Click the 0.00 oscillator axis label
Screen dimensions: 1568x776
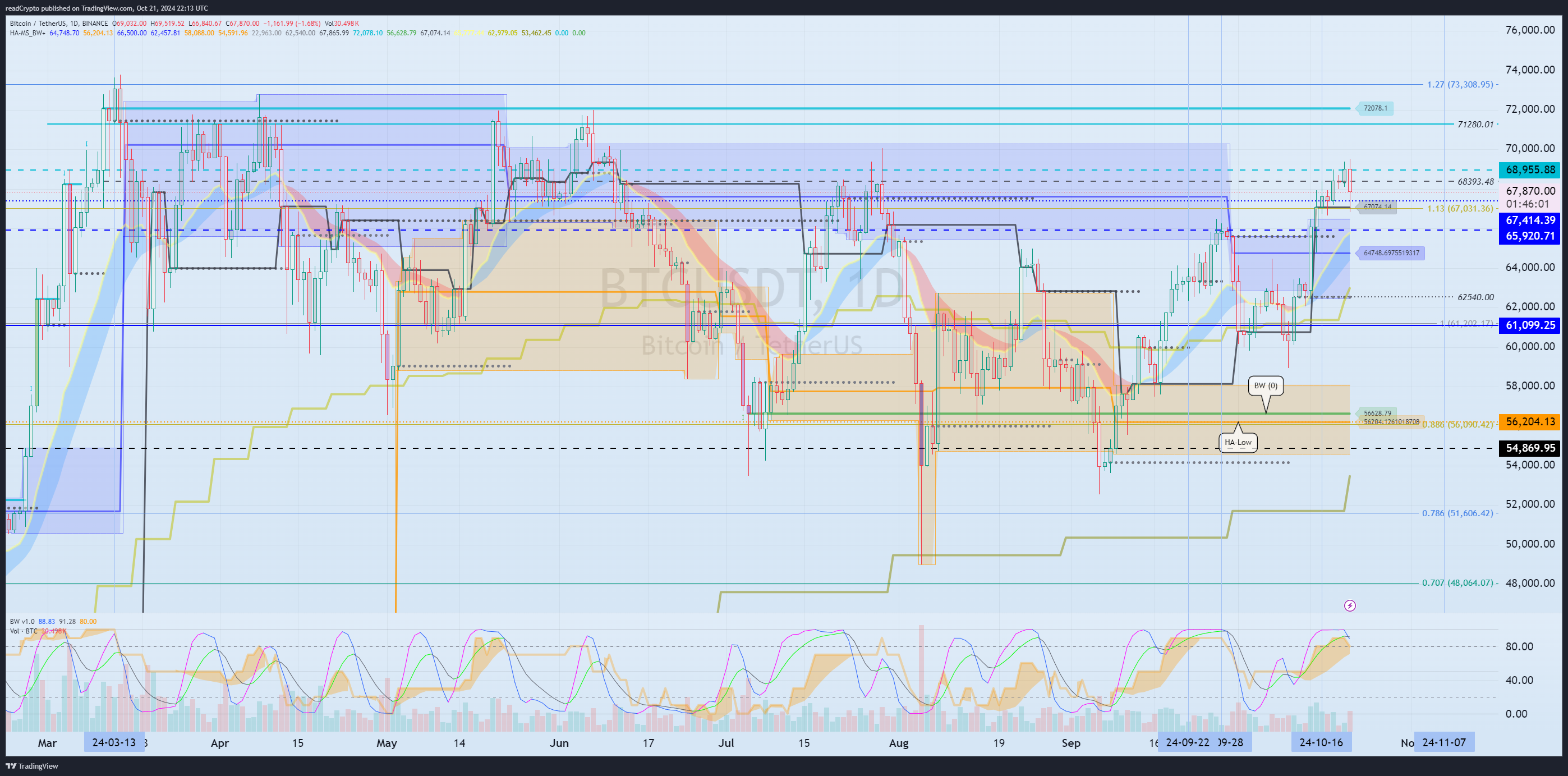(1516, 713)
